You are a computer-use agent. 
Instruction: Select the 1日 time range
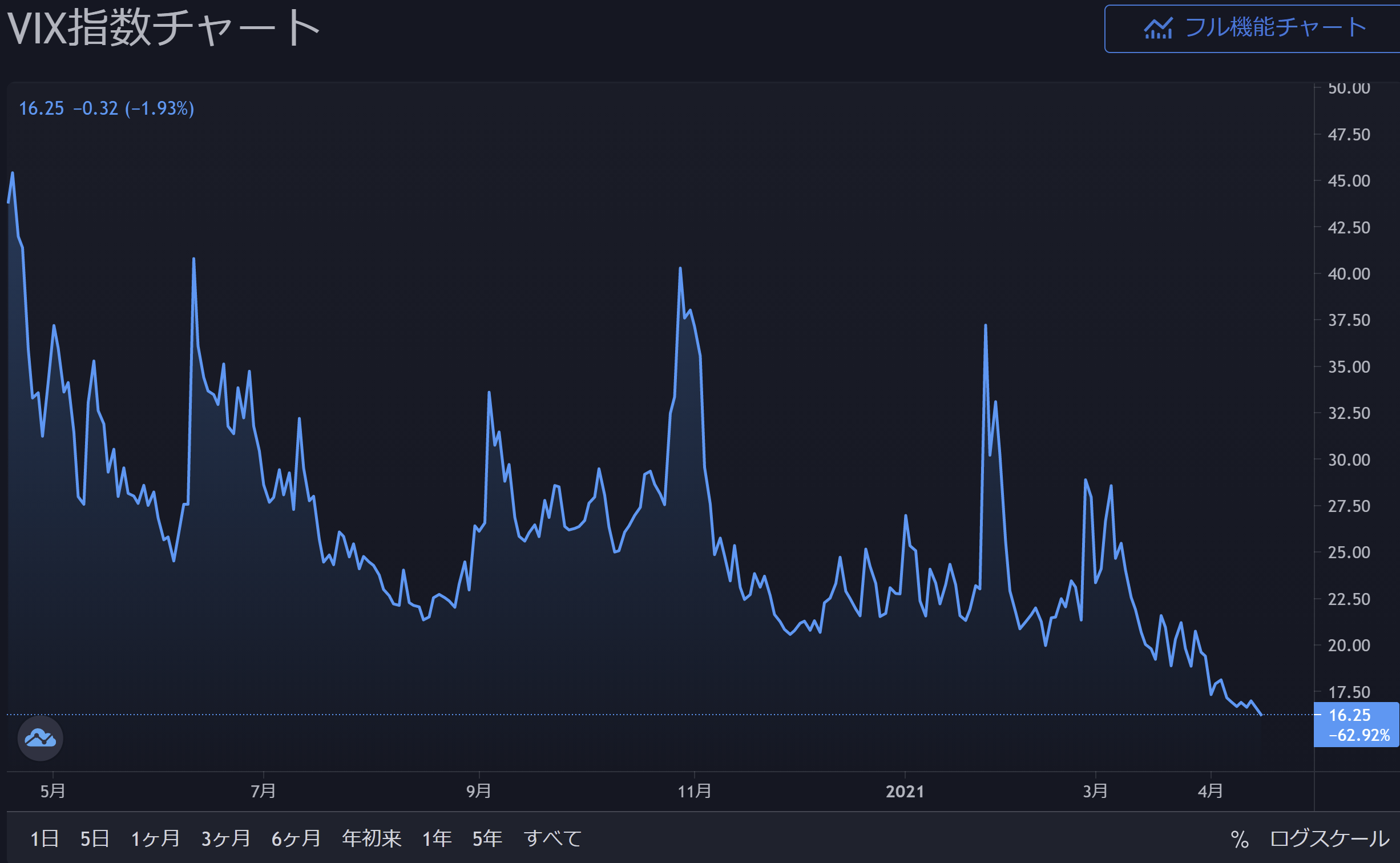[45, 838]
